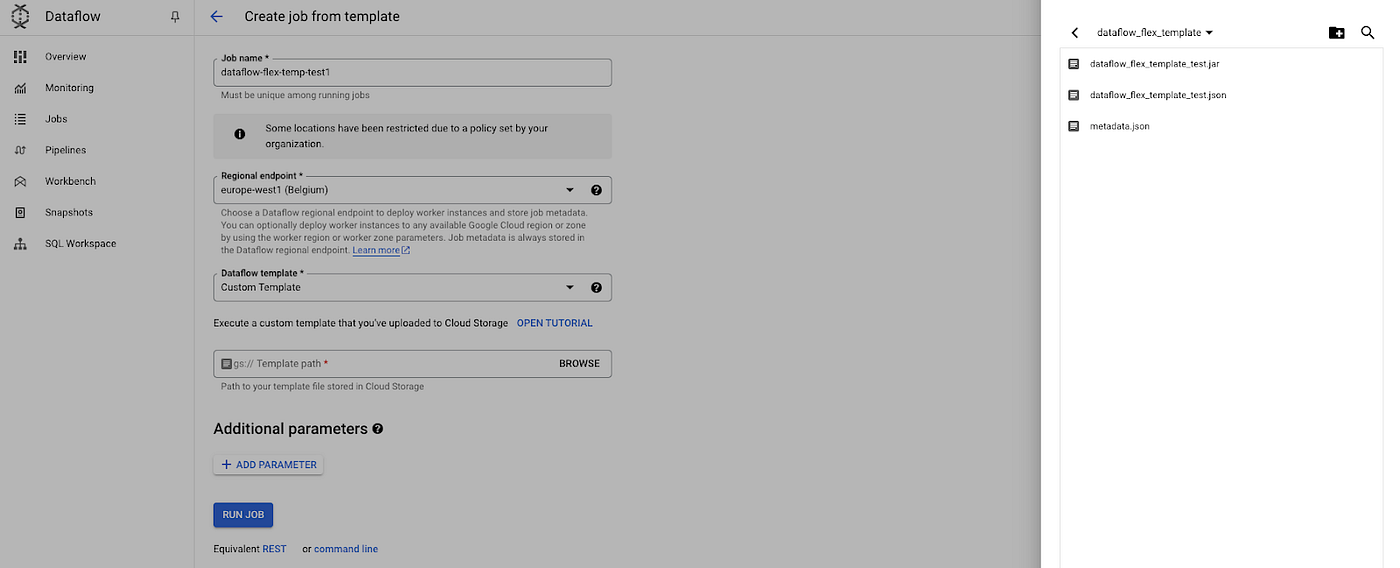
Task: Click the info icon in location notice
Action: click(239, 134)
